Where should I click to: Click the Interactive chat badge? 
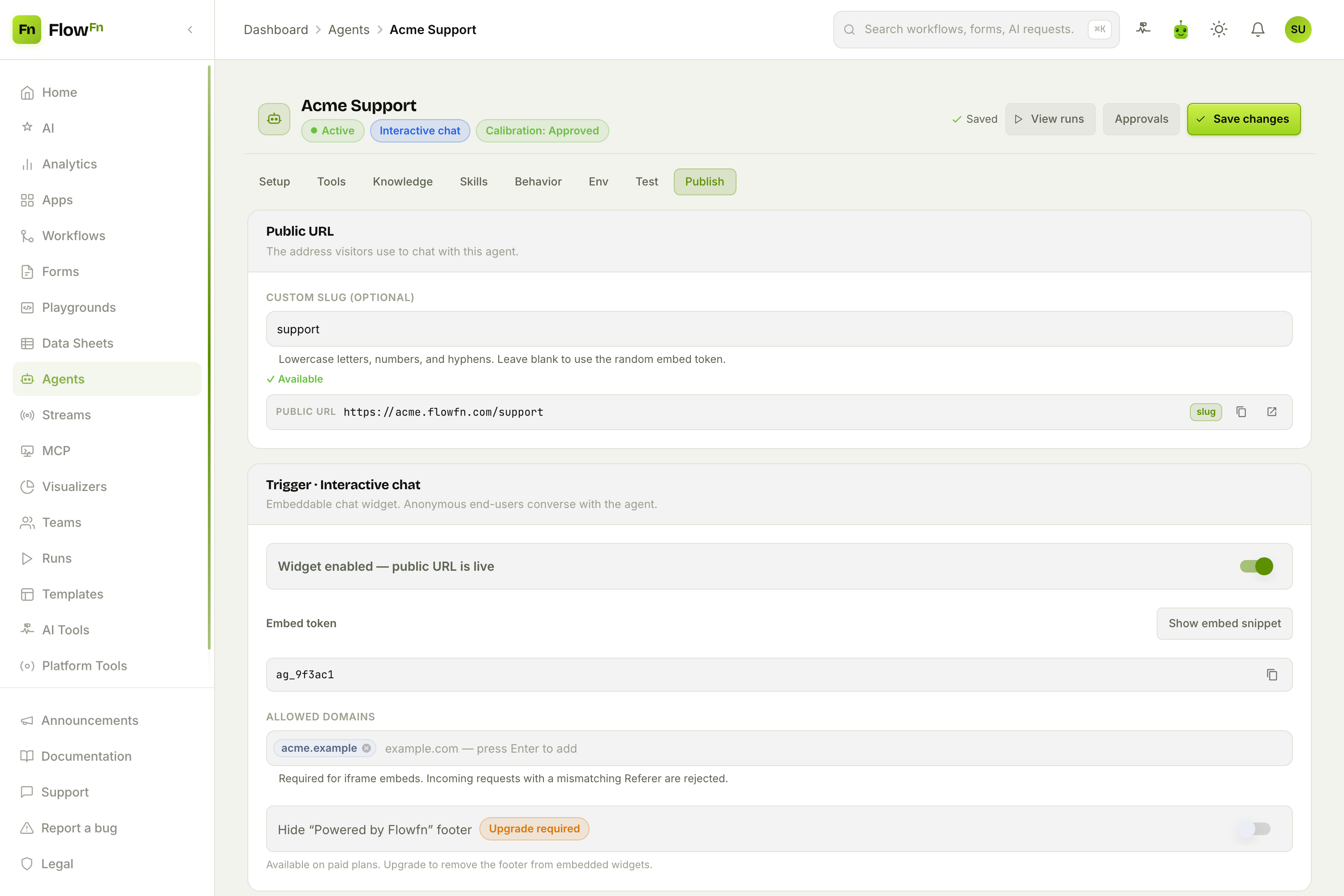click(420, 131)
